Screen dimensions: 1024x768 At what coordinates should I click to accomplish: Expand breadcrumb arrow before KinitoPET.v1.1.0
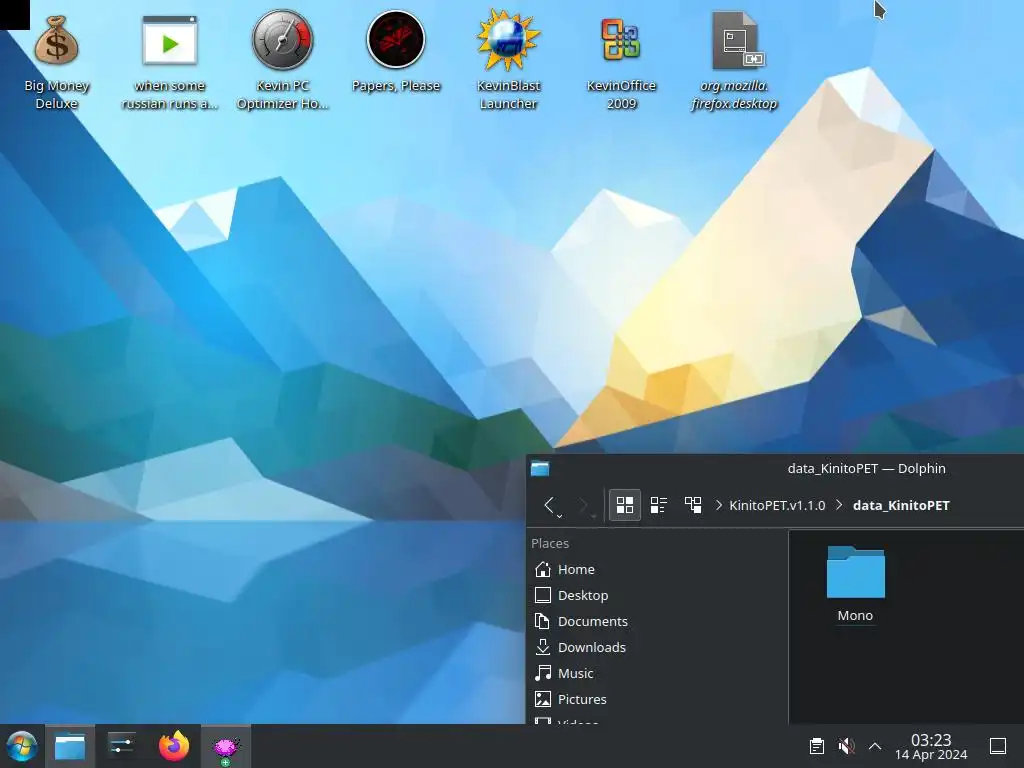coord(719,505)
